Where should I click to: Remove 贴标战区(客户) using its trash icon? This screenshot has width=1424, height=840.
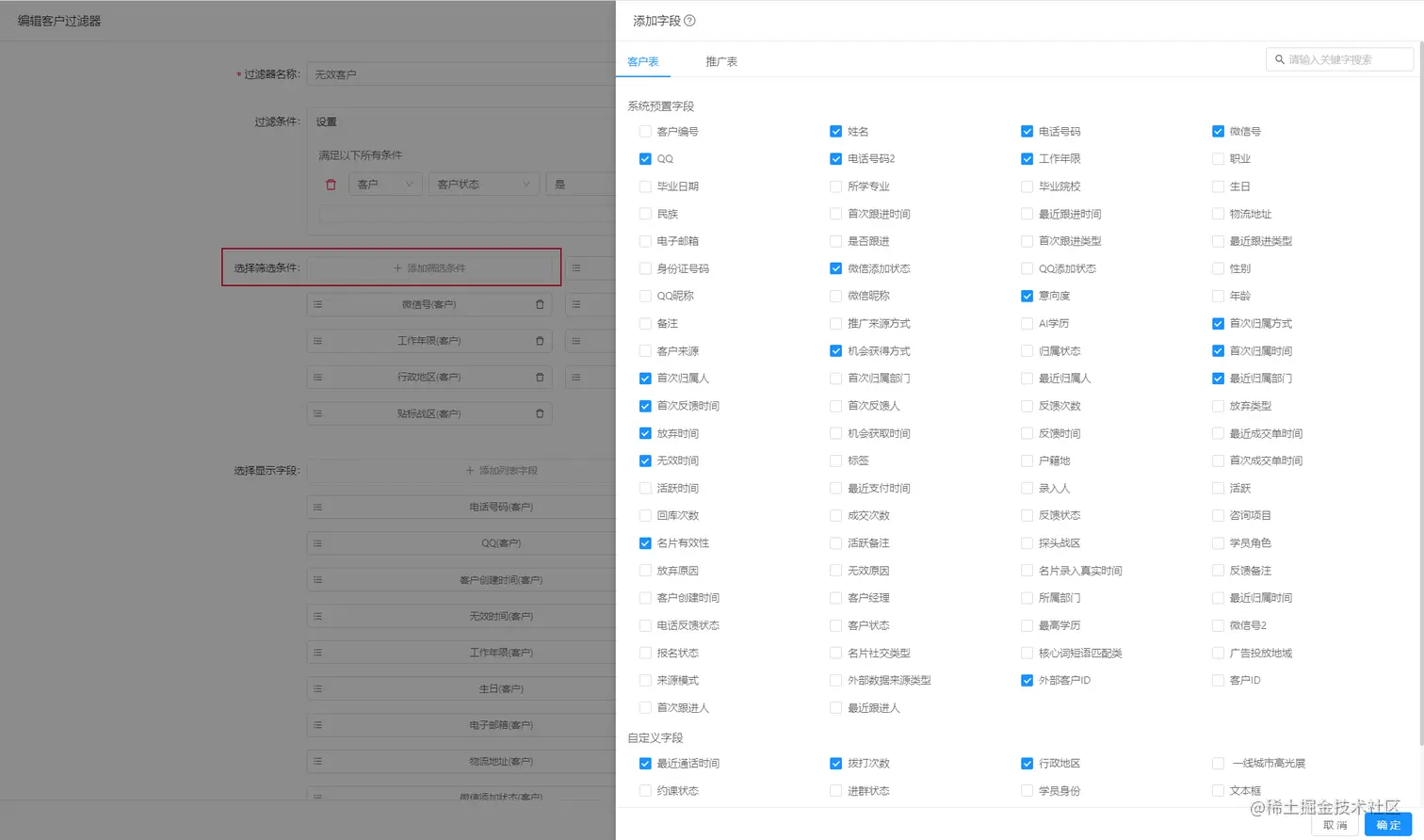coord(540,413)
